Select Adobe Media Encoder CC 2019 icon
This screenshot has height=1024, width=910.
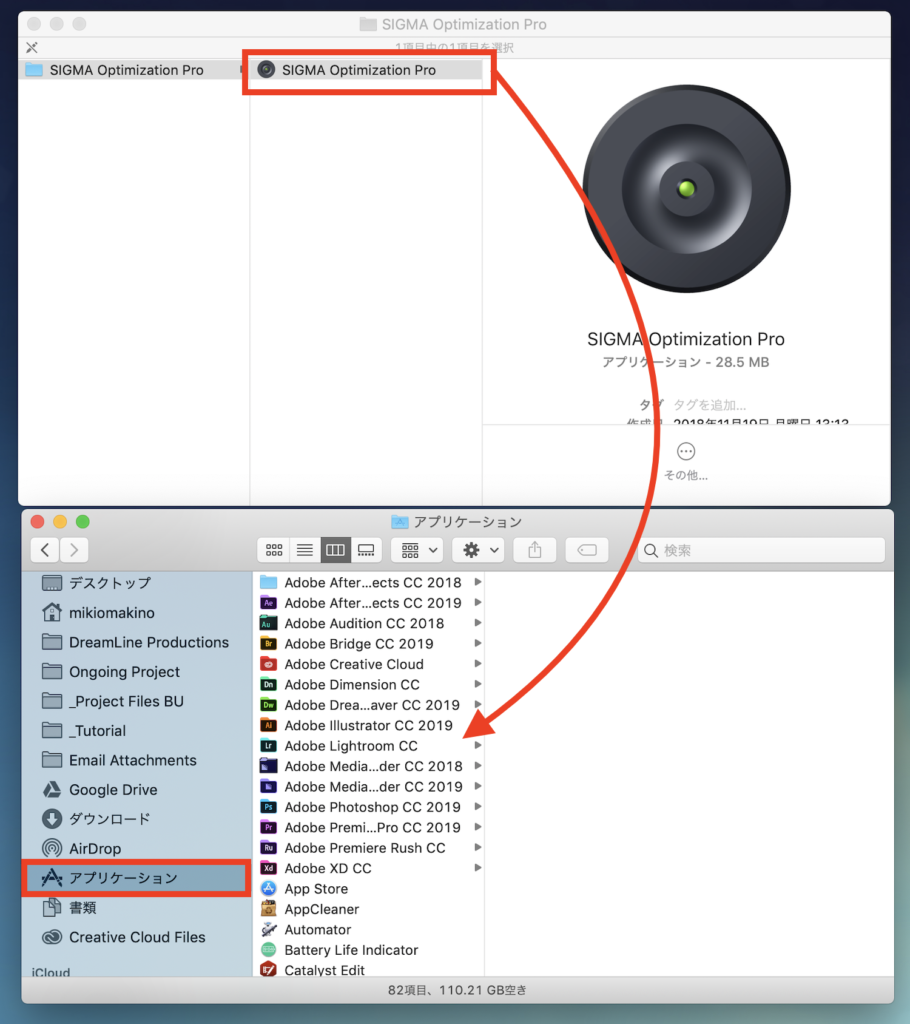pos(268,786)
